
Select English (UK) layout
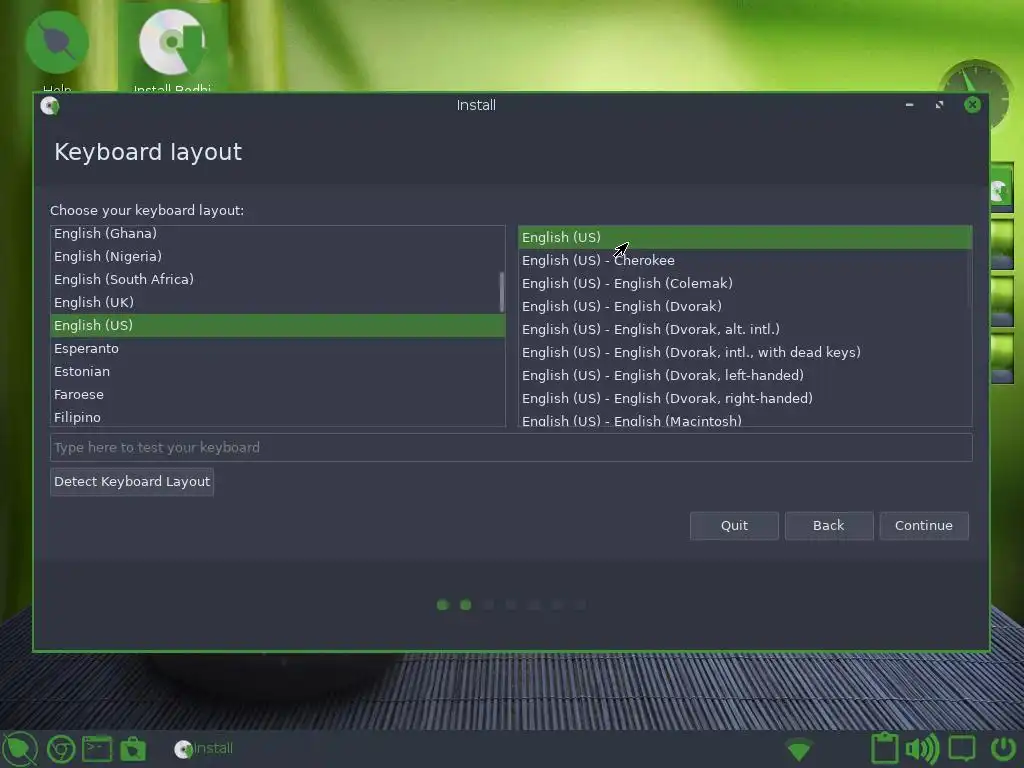tap(278, 302)
